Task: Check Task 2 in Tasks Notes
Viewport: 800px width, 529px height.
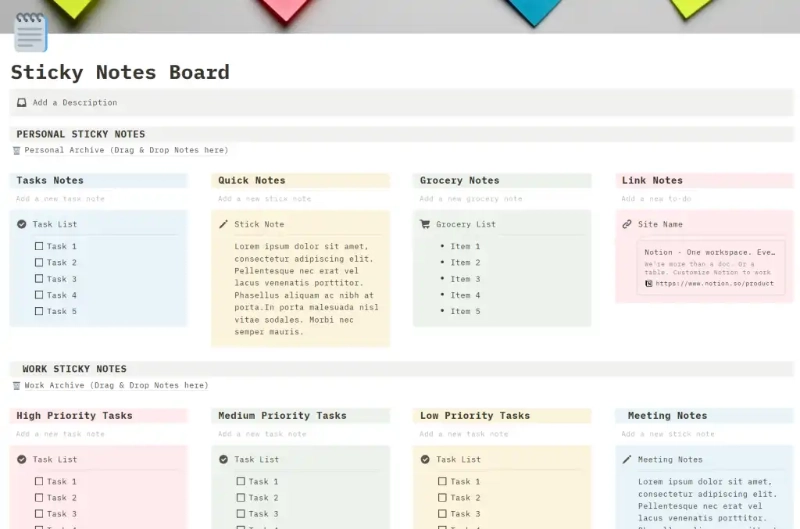Action: pyautogui.click(x=39, y=262)
